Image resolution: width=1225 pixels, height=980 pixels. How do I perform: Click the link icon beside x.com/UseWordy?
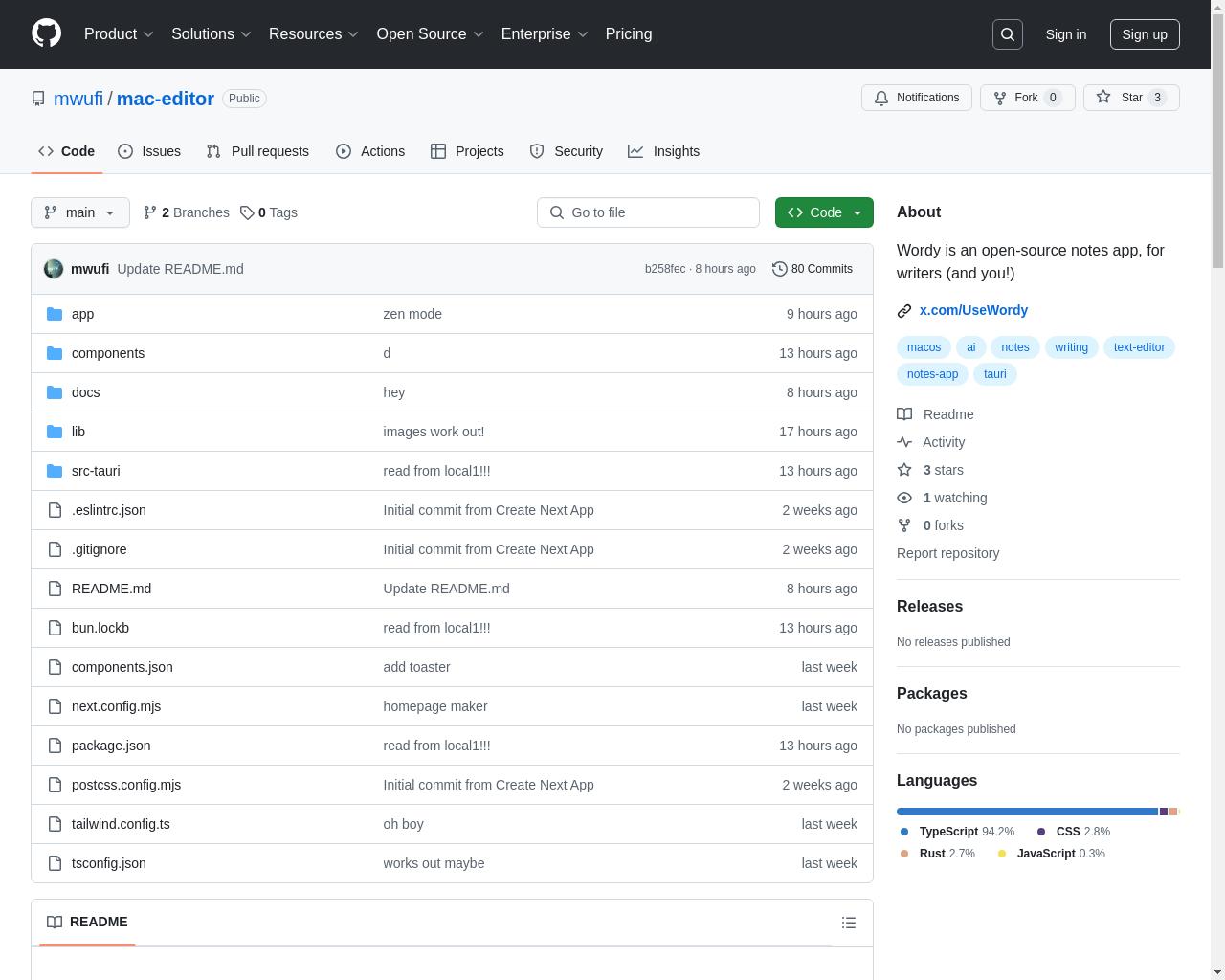pos(904,310)
